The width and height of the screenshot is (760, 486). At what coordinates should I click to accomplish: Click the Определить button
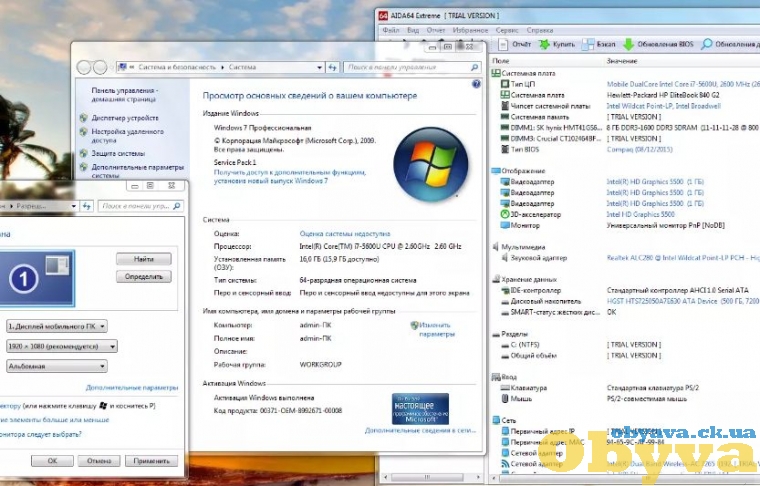[x=143, y=277]
